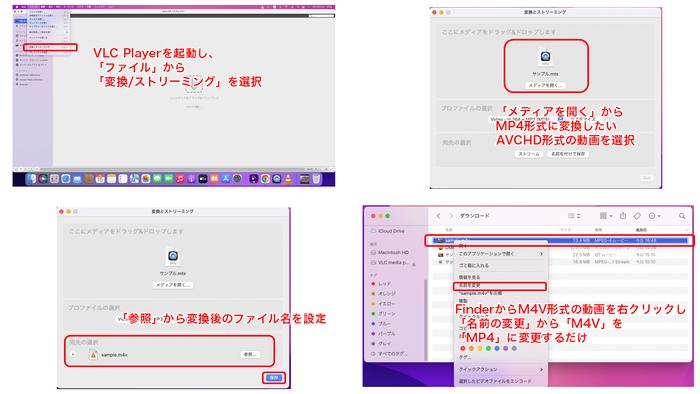Image resolution: width=700 pixels, height=394 pixels.
Task: Click the blue 保存 button
Action: click(274, 377)
